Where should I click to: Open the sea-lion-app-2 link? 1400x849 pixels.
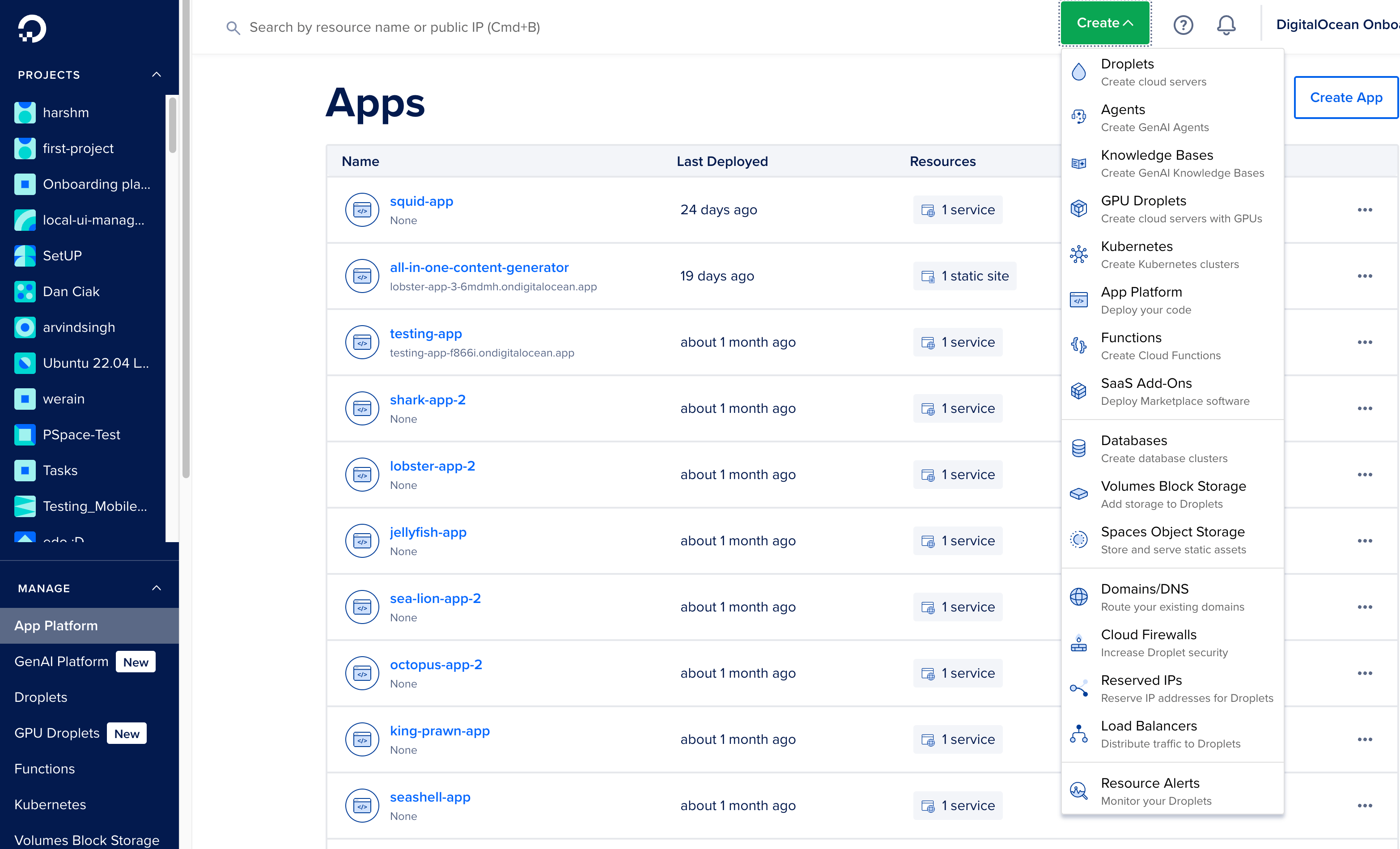point(435,599)
